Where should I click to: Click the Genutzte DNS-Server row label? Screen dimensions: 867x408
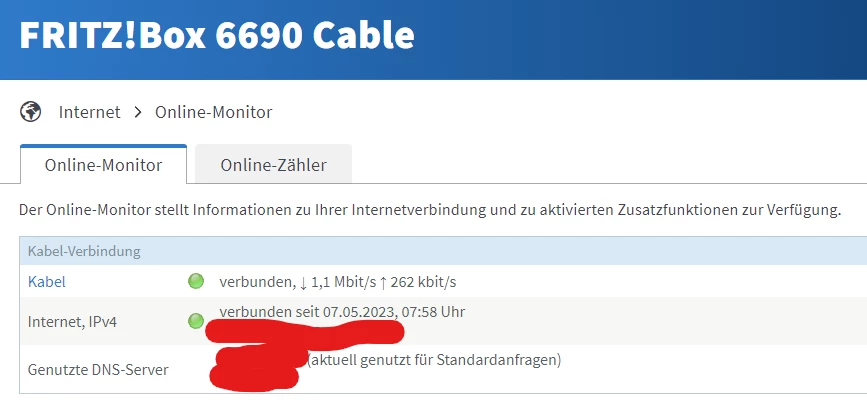click(x=98, y=370)
